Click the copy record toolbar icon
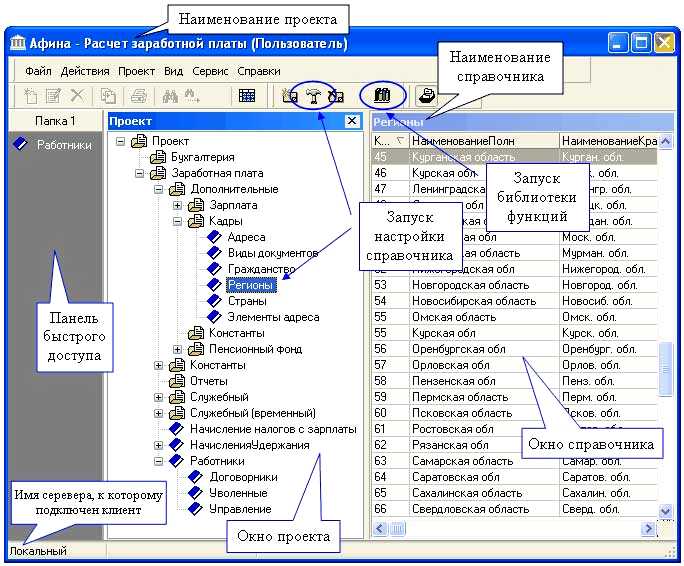The image size is (684, 566). 108,96
